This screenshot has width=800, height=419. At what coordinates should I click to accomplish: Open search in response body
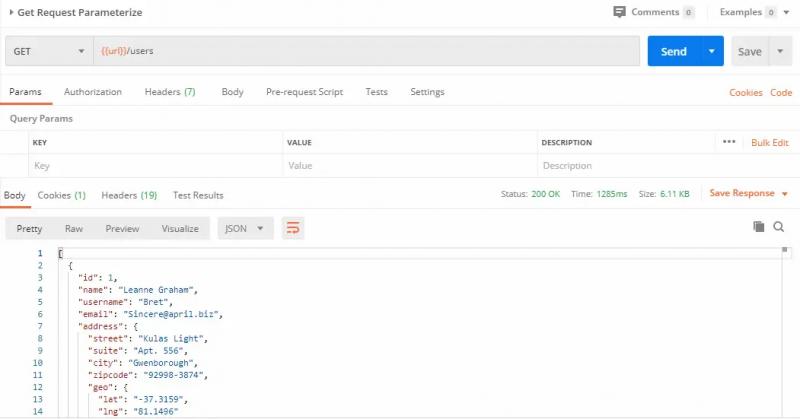pyautogui.click(x=779, y=227)
